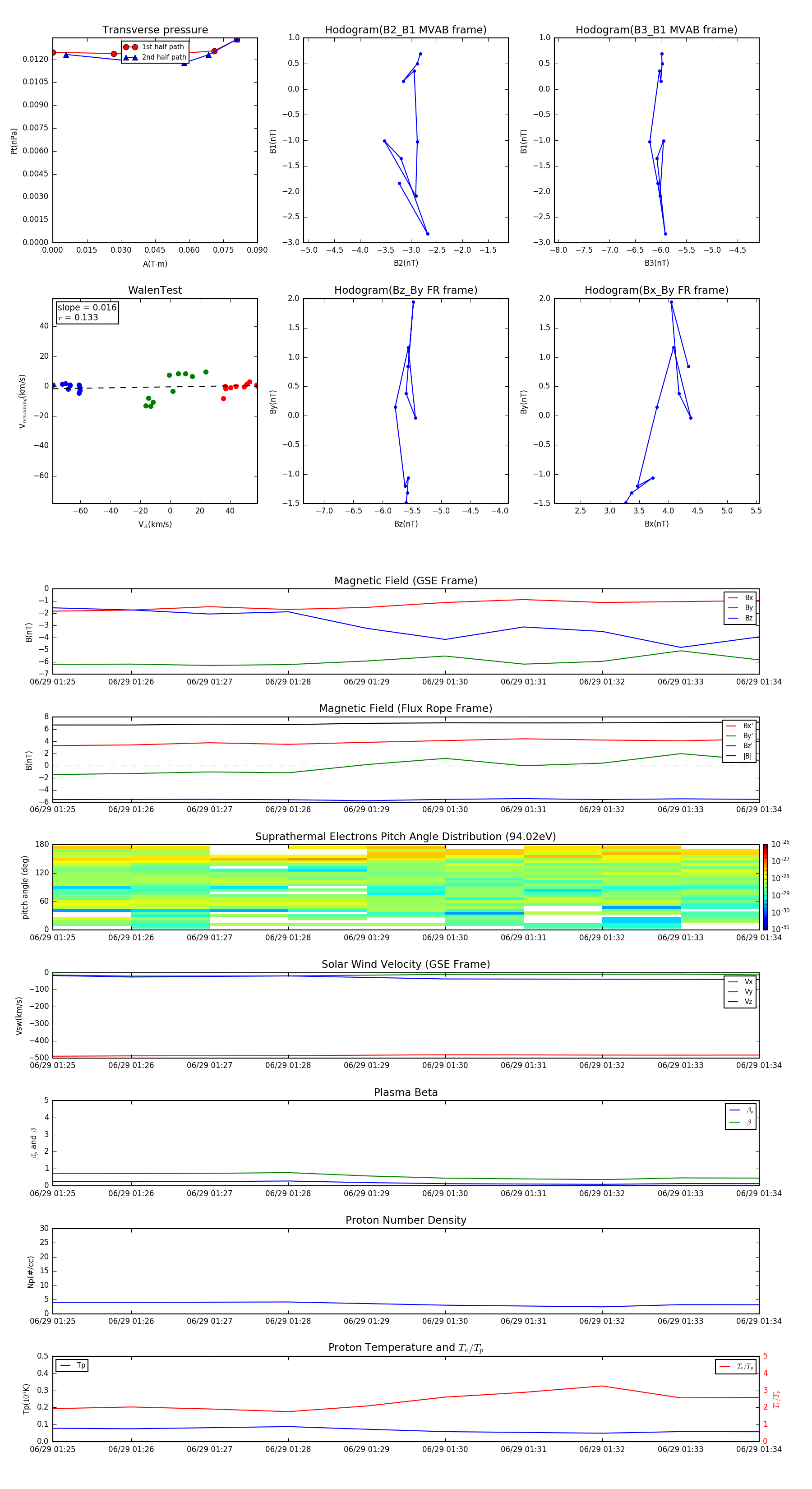Select the 'A(T·m)' x-axis label

click(x=155, y=264)
